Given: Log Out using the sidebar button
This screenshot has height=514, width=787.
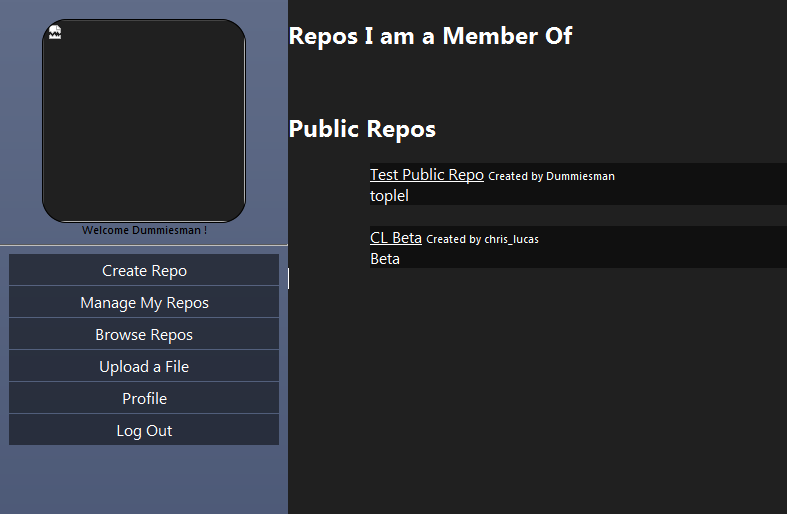Looking at the screenshot, I should pos(144,430).
